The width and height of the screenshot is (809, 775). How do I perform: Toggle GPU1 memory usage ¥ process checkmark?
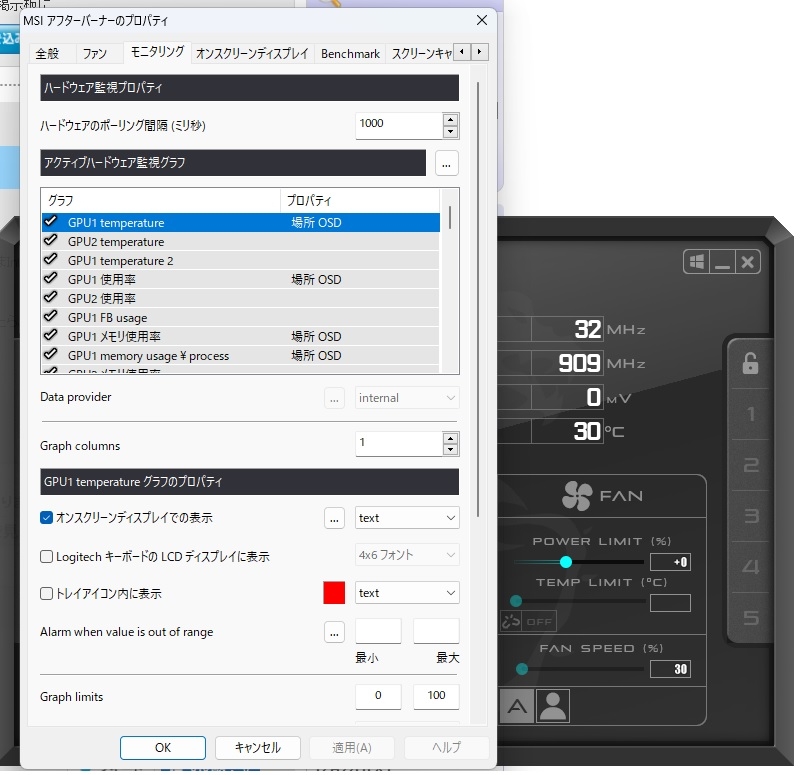[x=51, y=355]
